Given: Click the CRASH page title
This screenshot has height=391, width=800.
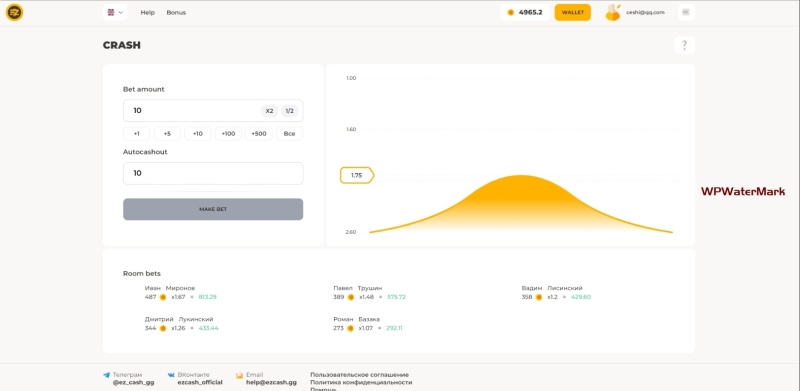Looking at the screenshot, I should (122, 45).
